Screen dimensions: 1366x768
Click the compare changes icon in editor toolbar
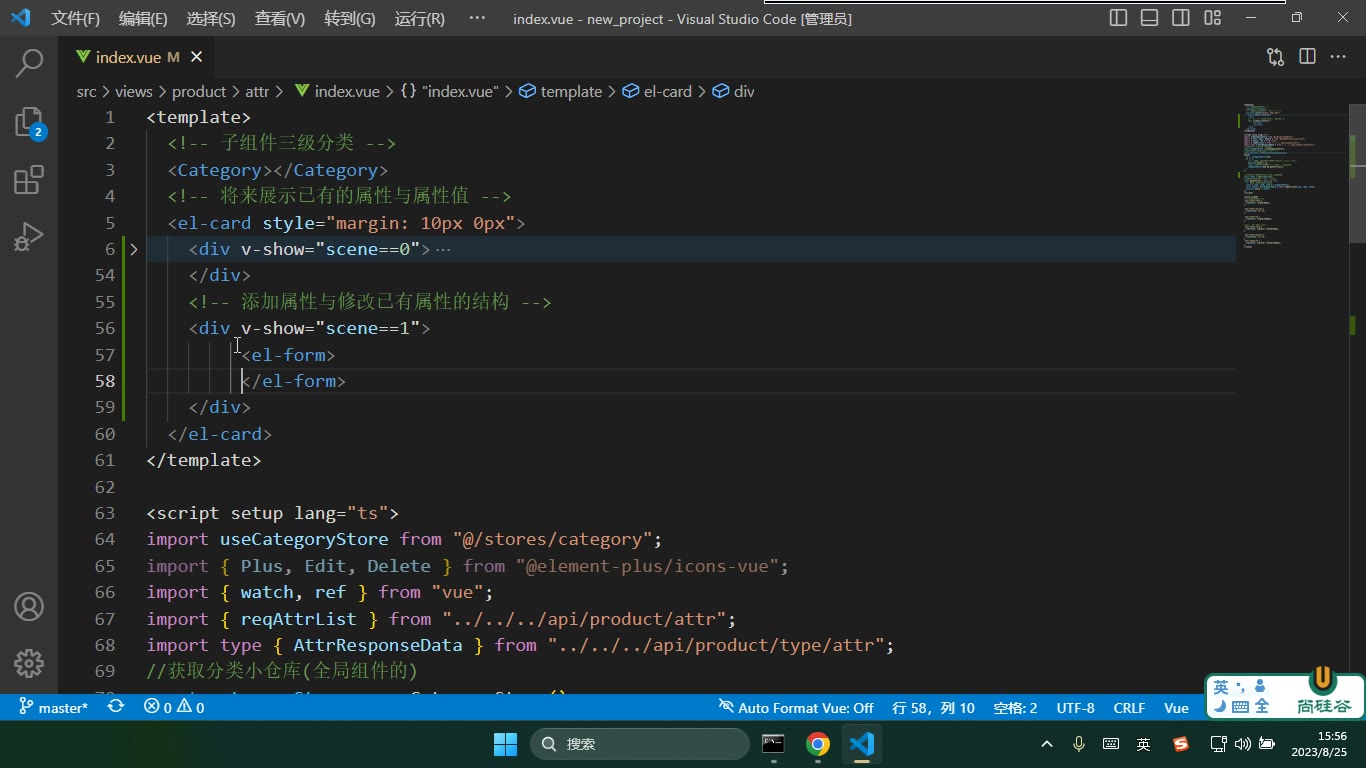click(x=1275, y=57)
